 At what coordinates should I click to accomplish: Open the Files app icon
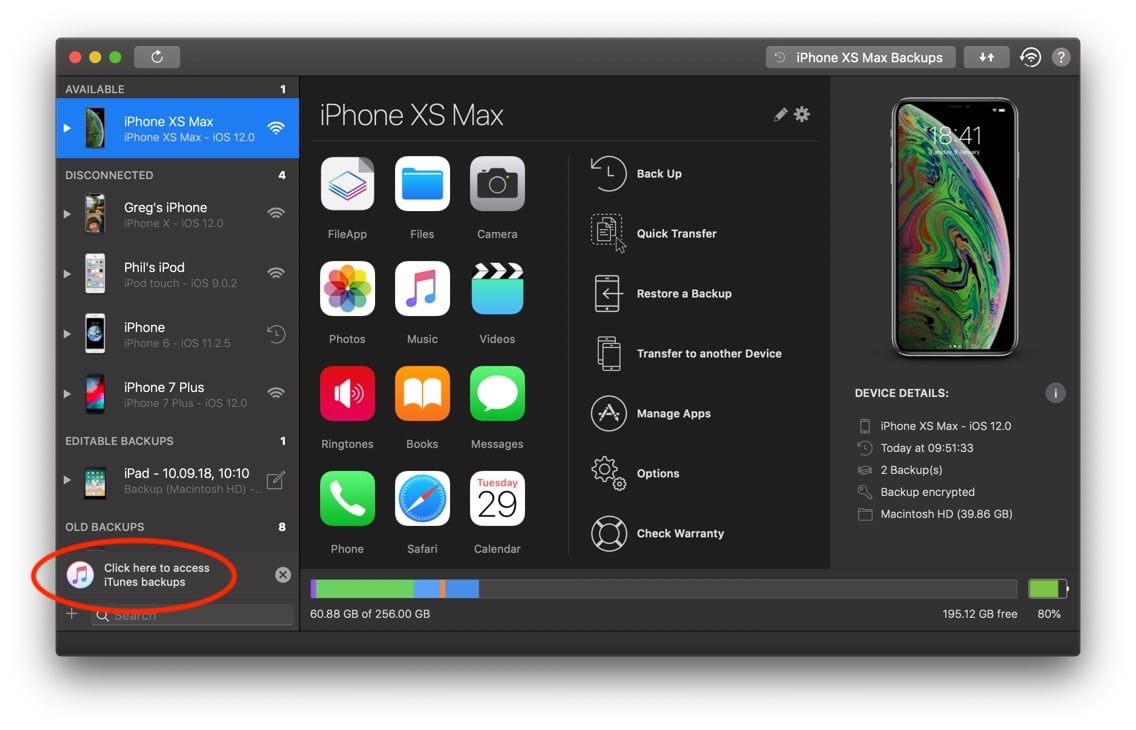pos(422,184)
